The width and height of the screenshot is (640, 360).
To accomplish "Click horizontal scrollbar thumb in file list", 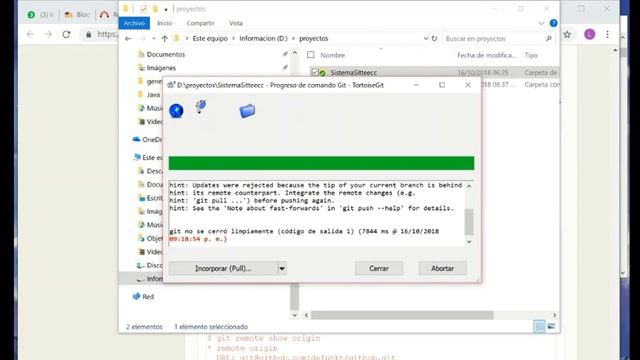I will [x=402, y=315].
